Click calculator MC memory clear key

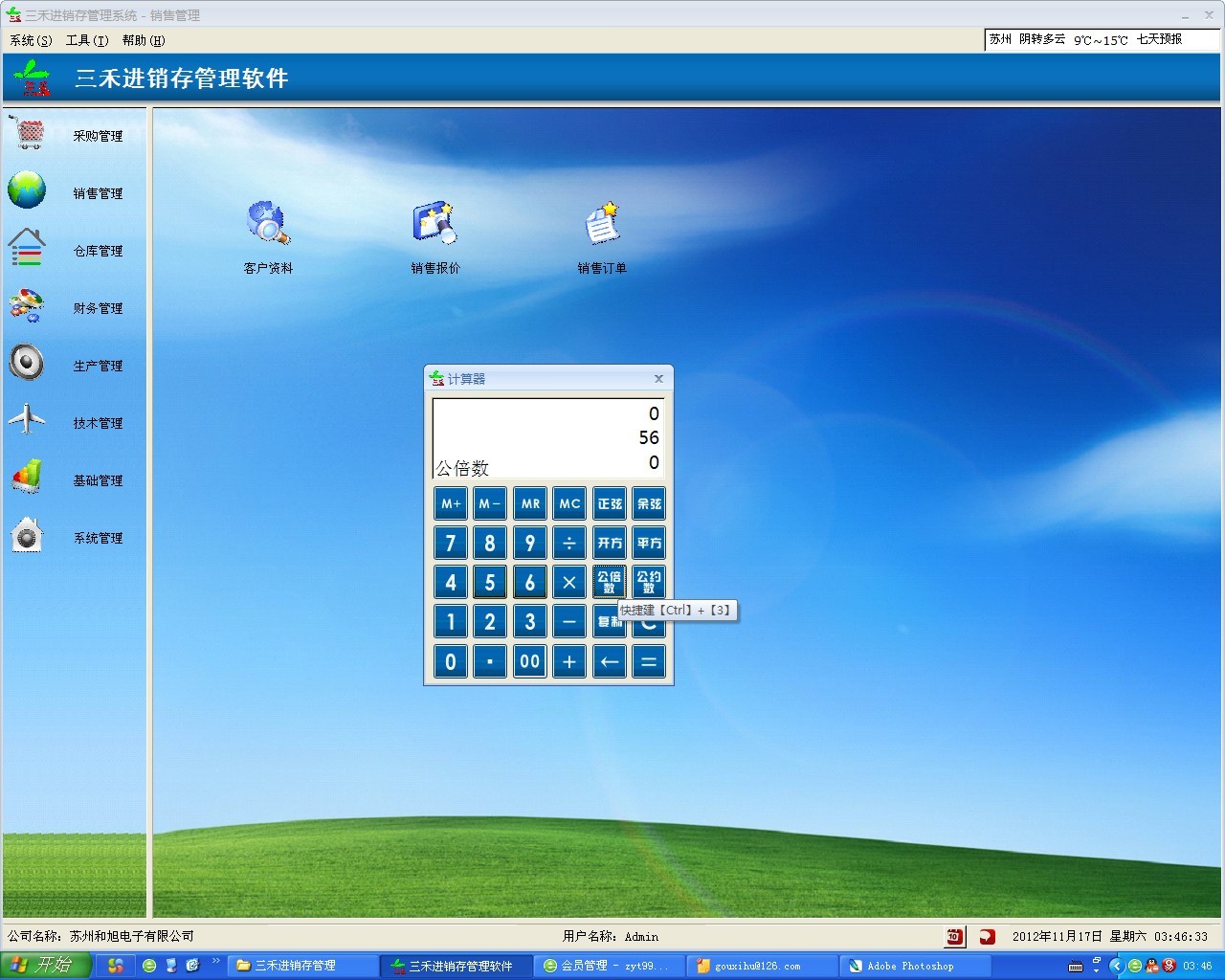click(569, 503)
